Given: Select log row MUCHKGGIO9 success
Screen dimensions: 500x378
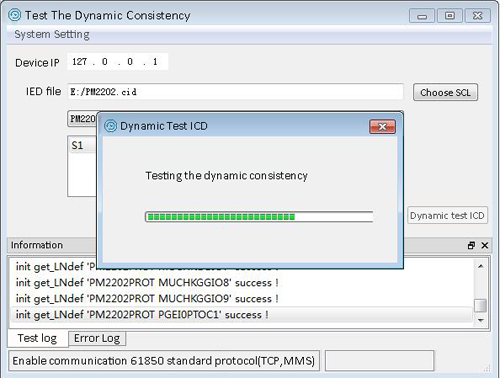Looking at the screenshot, I should point(242,299).
